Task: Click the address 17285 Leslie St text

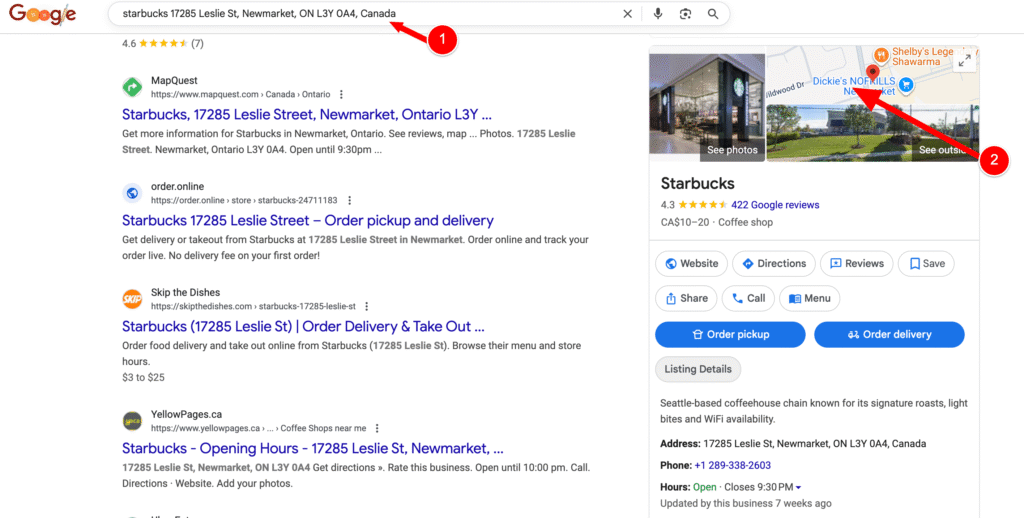Action: [814, 444]
